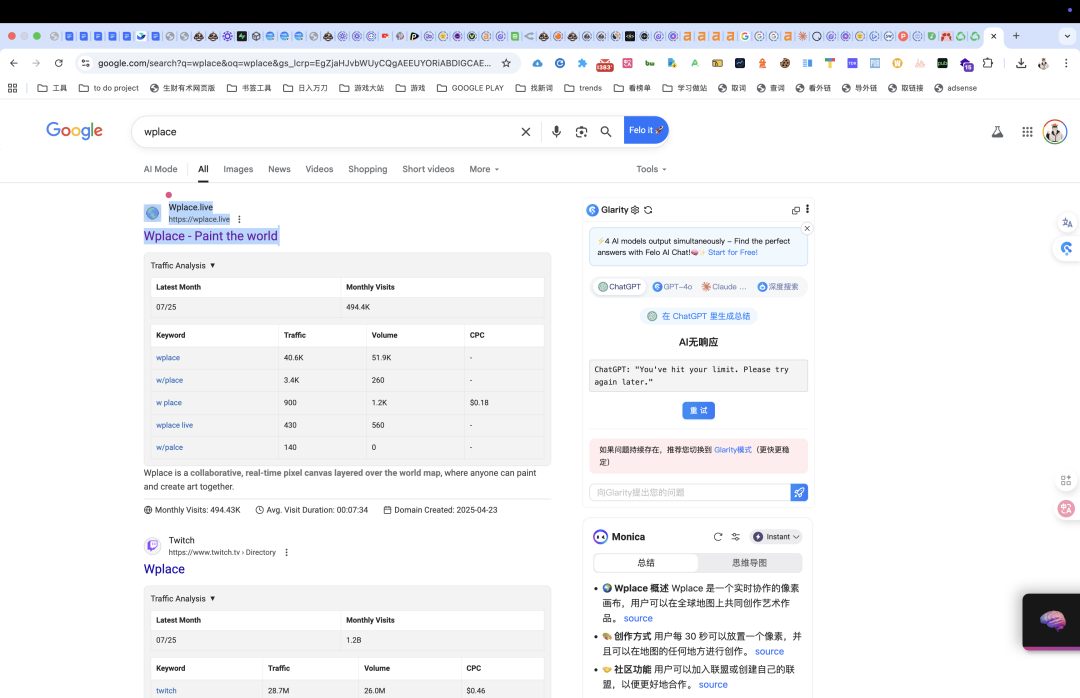
Task: Select the GPT-4o model in Glarity
Action: tap(672, 287)
